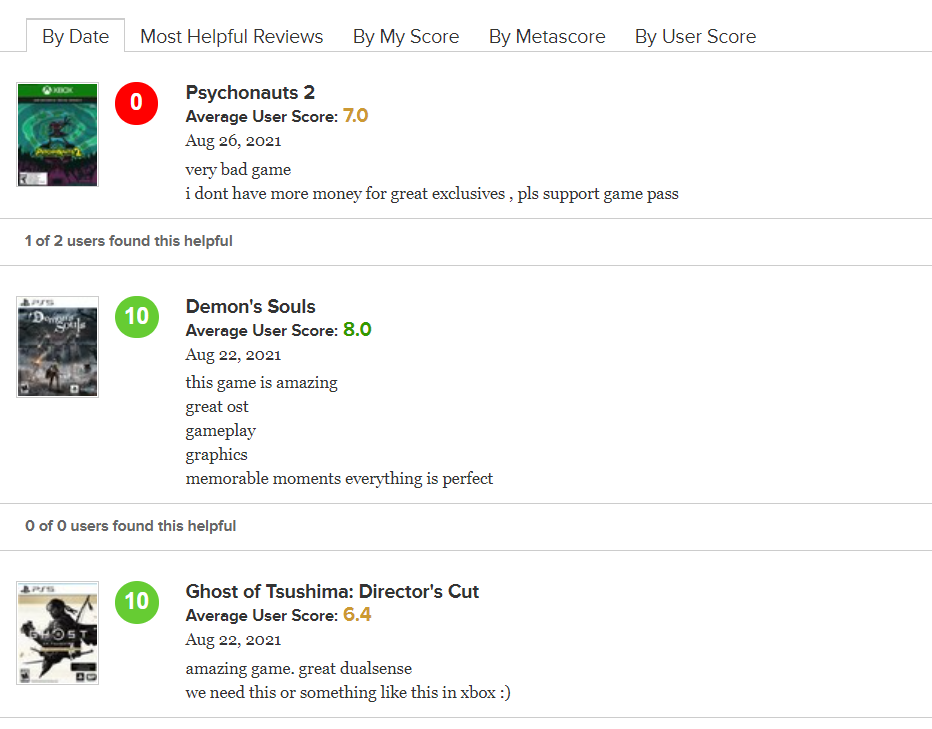Click Demon's Souls average user score 8.0

point(357,330)
